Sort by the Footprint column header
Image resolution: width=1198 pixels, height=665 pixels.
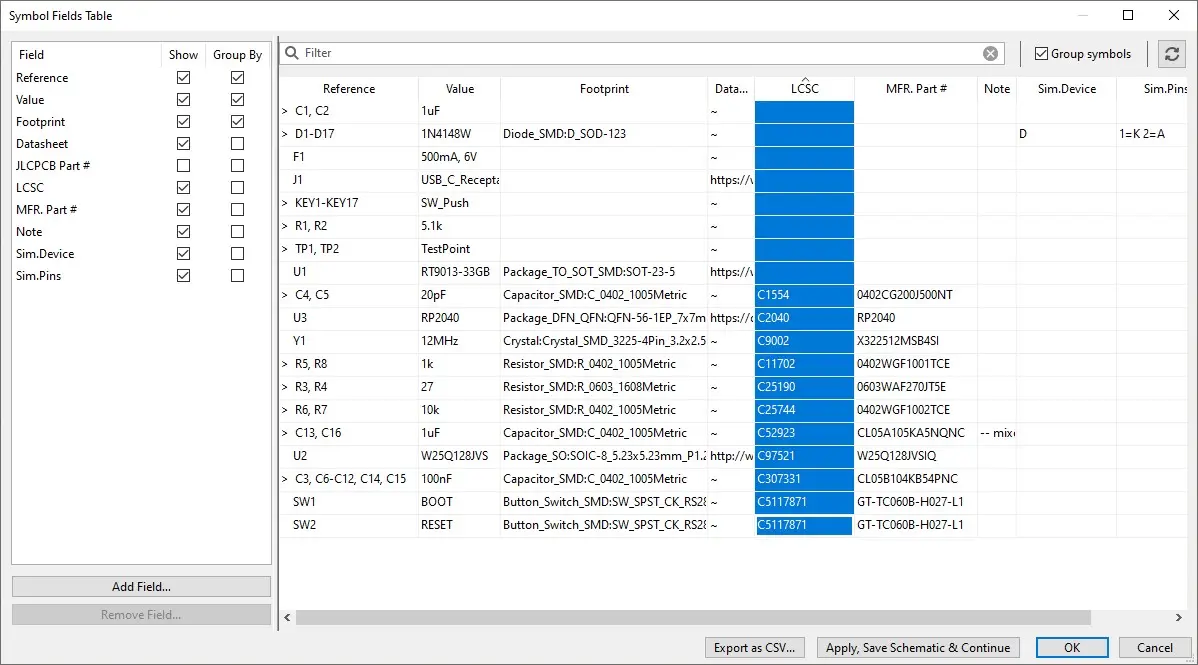pyautogui.click(x=604, y=89)
